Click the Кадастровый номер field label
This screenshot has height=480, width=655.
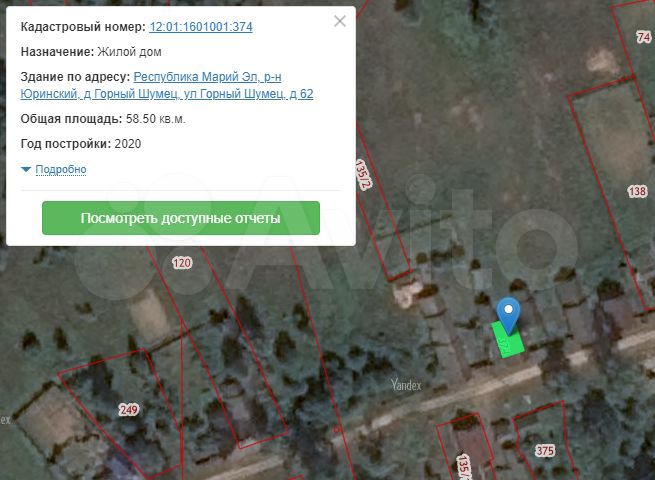(x=82, y=27)
